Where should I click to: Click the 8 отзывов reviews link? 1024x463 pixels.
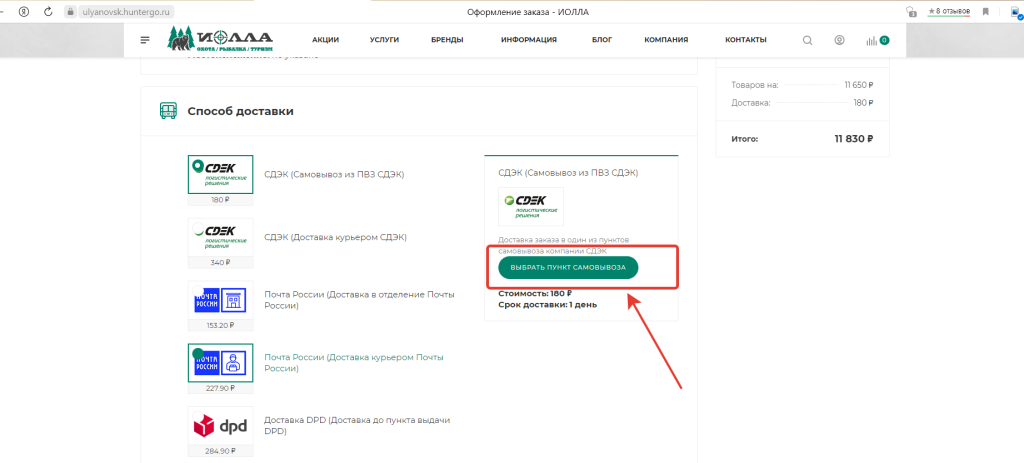point(949,11)
